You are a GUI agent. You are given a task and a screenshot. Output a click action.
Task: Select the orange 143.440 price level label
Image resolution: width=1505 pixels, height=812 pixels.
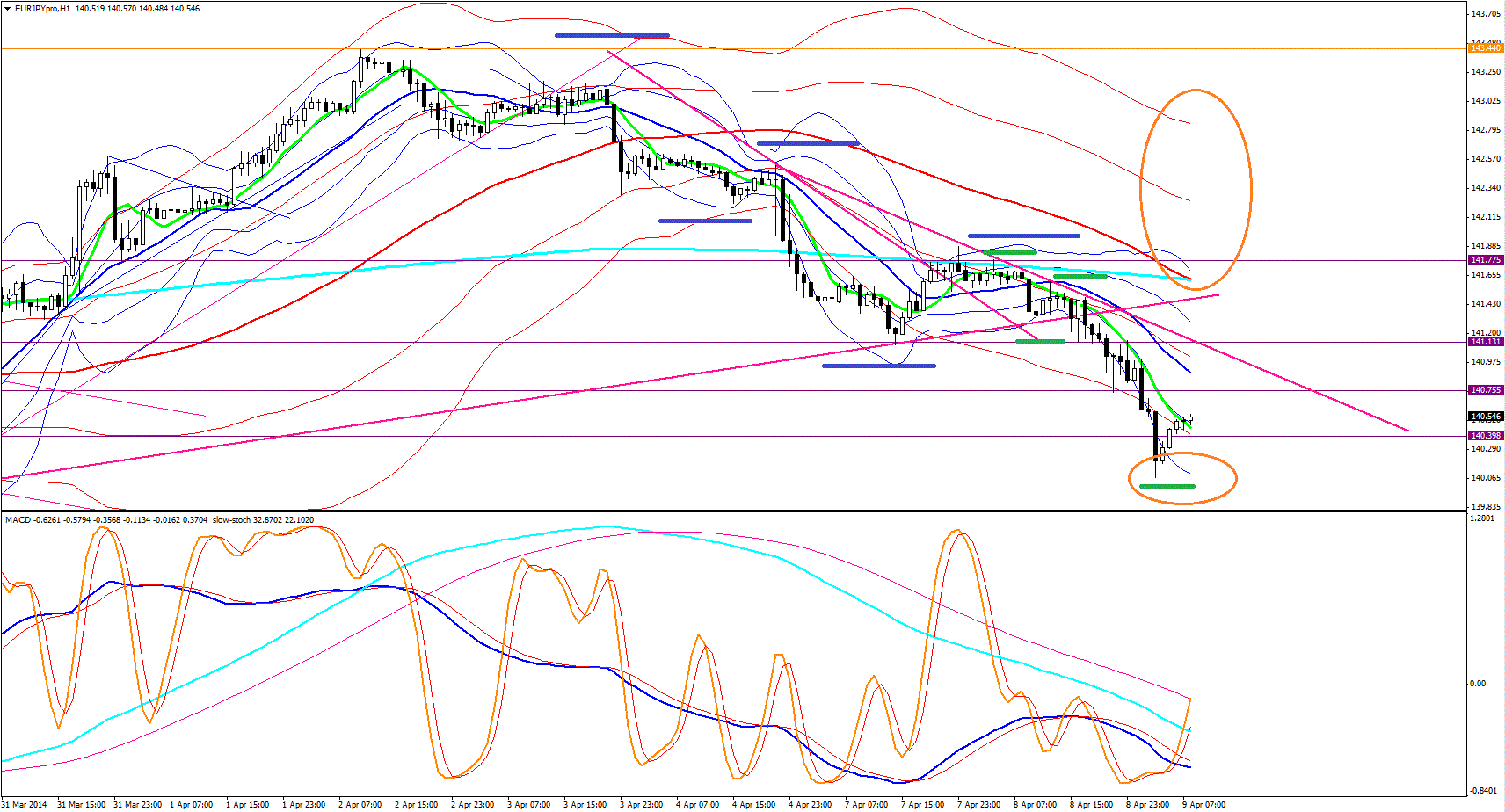(1486, 47)
